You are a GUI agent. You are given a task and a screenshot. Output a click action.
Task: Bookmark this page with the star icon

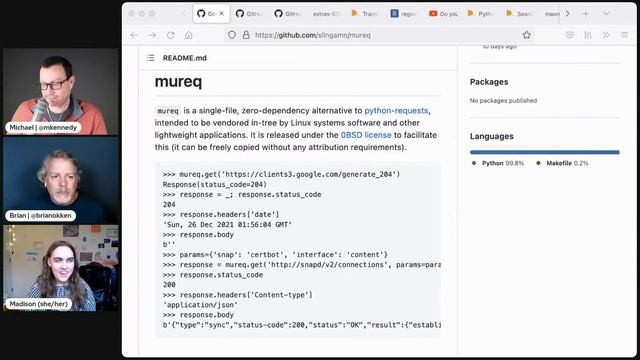[x=527, y=35]
